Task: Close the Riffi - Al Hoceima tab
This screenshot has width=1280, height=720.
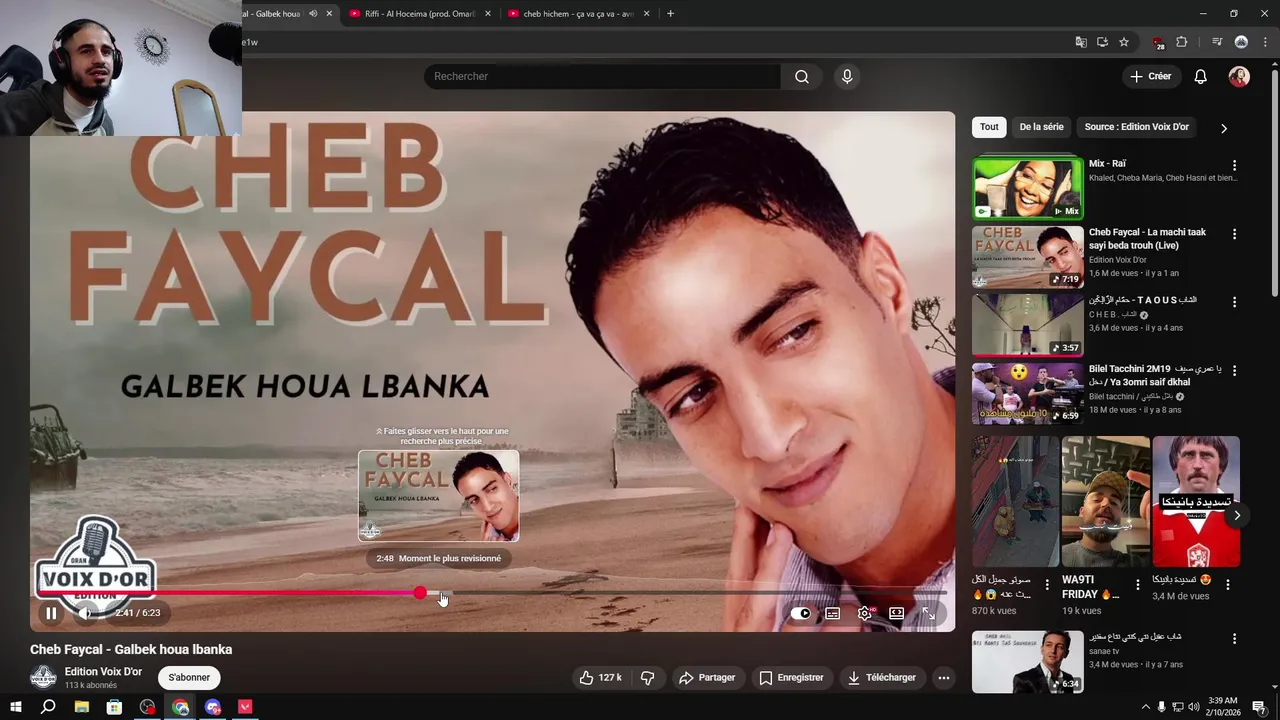Action: point(487,14)
